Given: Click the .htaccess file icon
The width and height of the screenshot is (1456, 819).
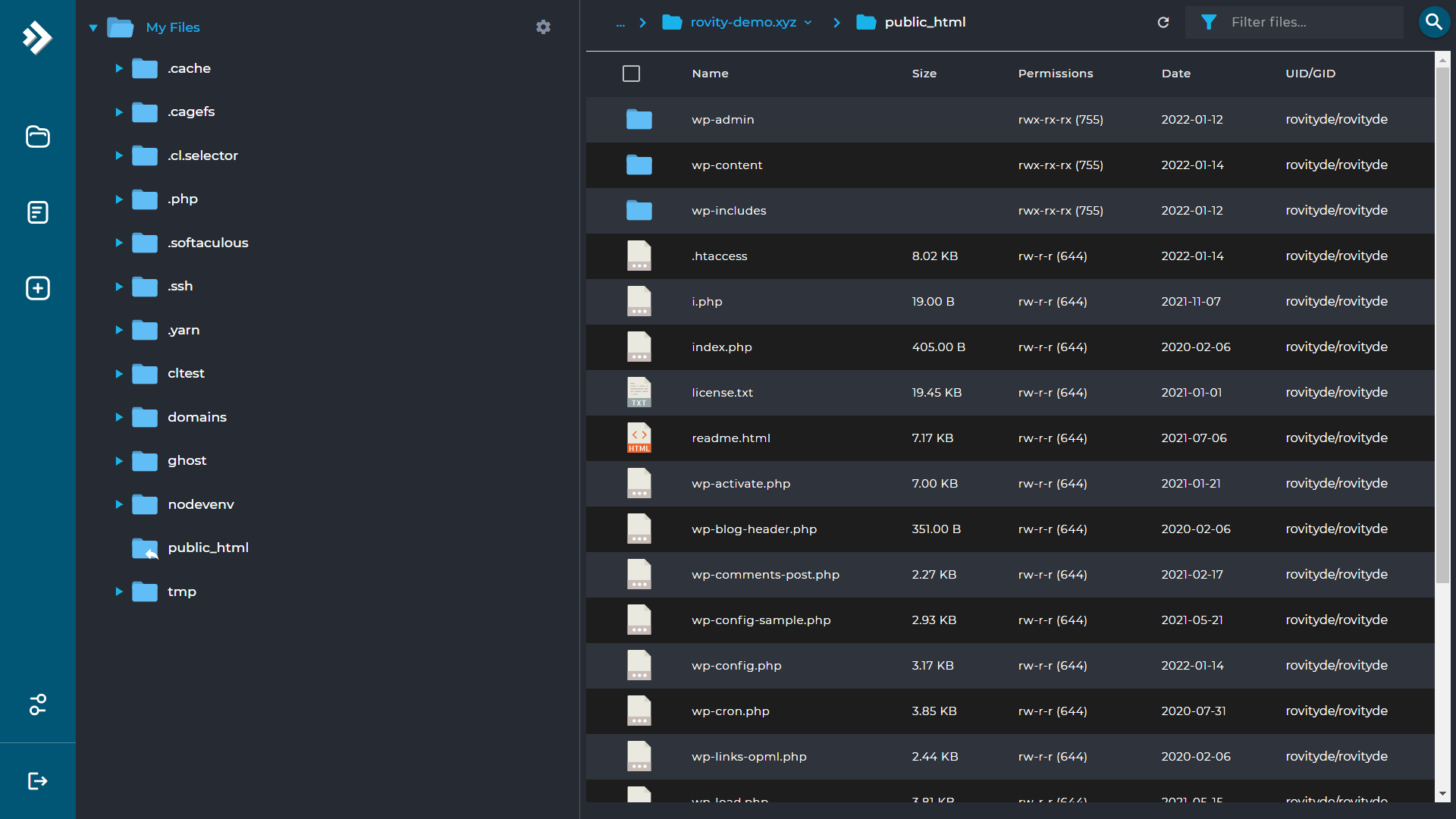Looking at the screenshot, I should [x=639, y=256].
